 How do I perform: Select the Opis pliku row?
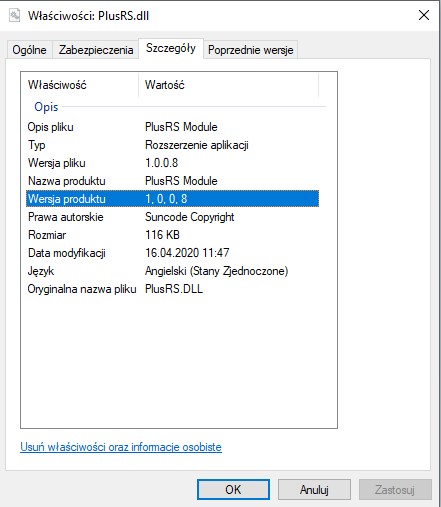172,127
